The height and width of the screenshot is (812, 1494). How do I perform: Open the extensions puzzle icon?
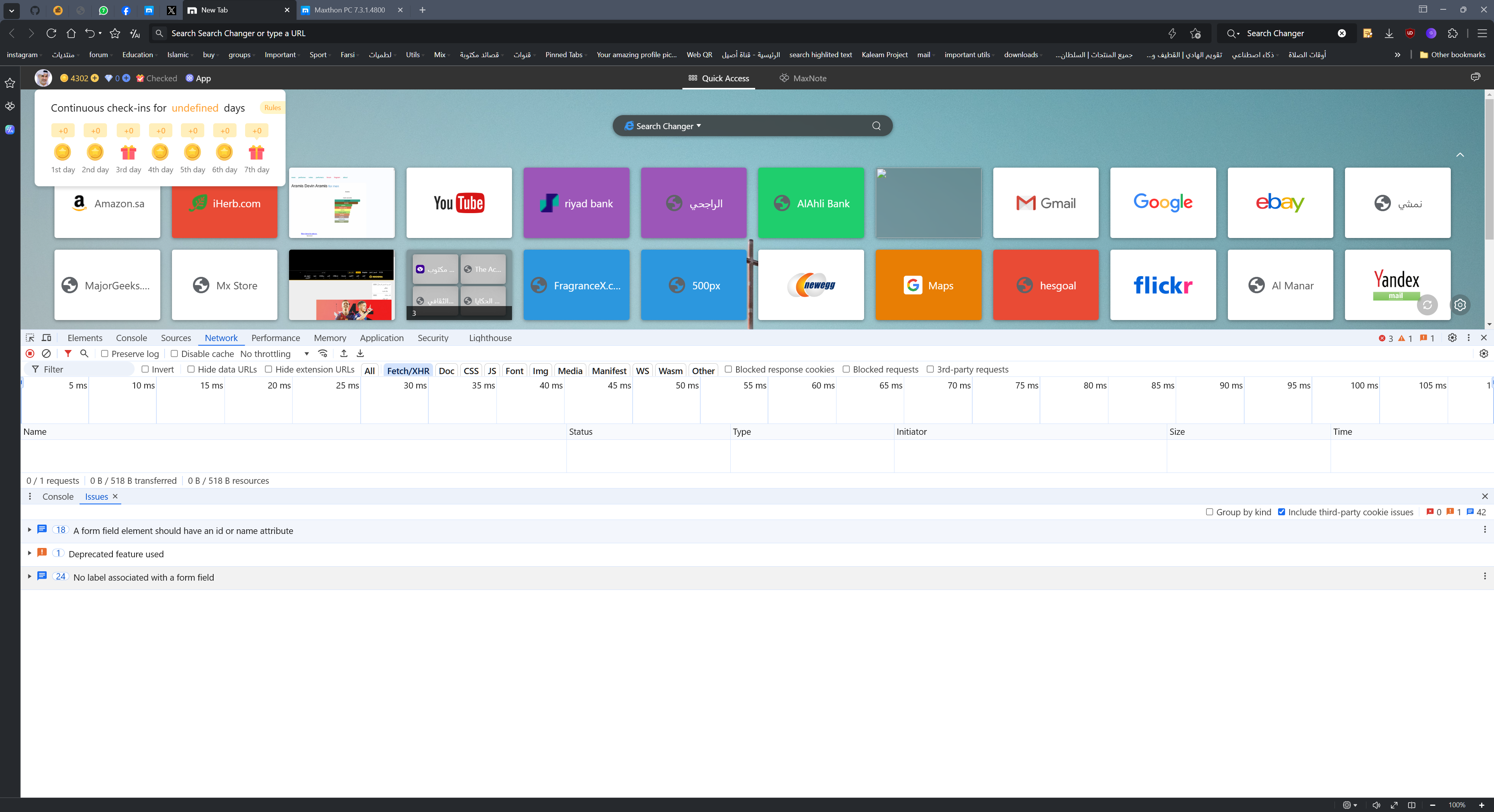click(1453, 33)
